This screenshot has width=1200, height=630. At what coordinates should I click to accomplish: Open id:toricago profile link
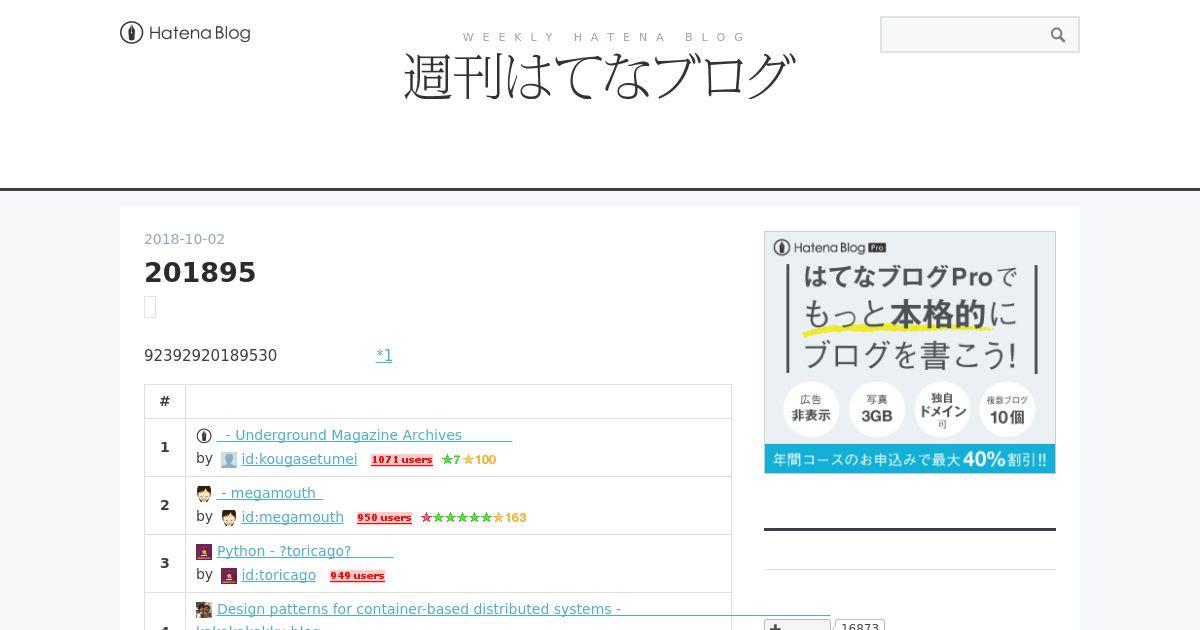[x=278, y=575]
